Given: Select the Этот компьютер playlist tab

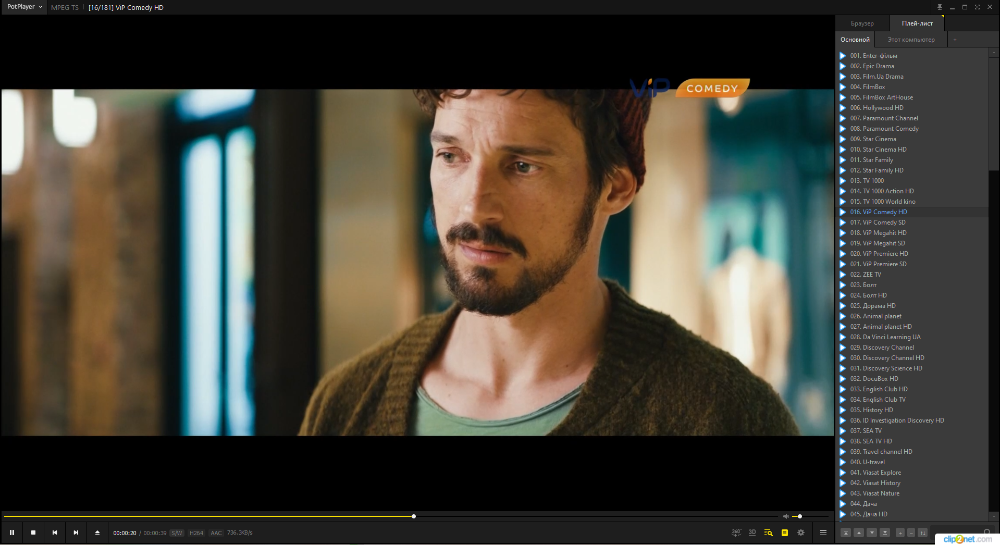Looking at the screenshot, I should (x=911, y=40).
